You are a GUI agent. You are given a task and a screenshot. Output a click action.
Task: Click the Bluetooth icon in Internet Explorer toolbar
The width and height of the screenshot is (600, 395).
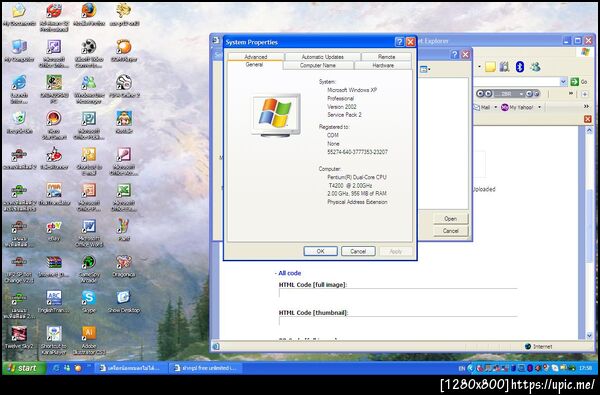(519, 67)
